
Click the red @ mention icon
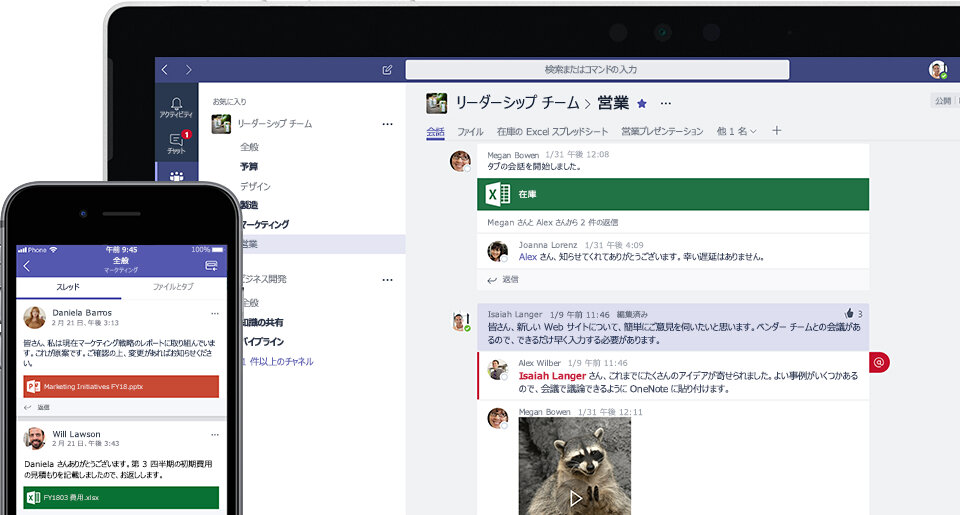[x=879, y=362]
